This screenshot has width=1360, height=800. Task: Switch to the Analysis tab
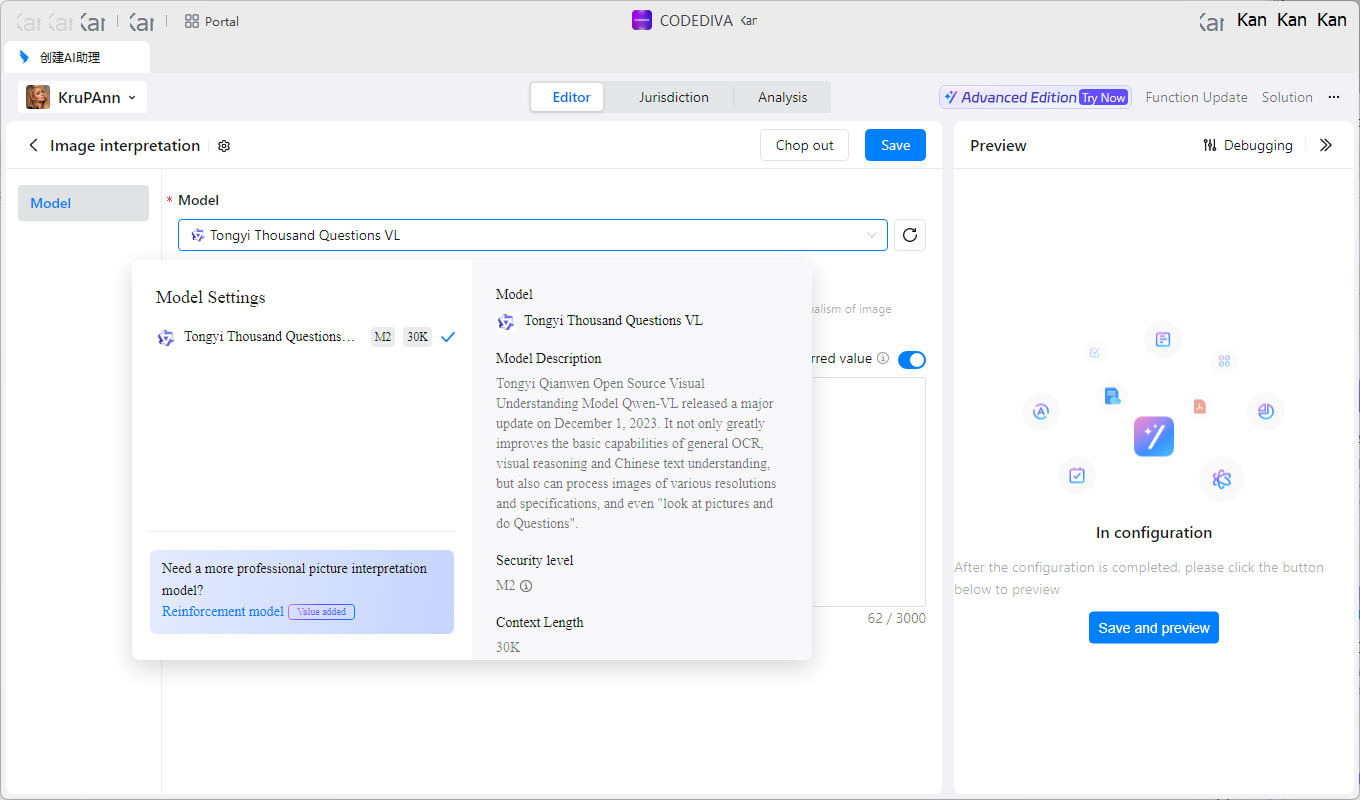pyautogui.click(x=782, y=97)
